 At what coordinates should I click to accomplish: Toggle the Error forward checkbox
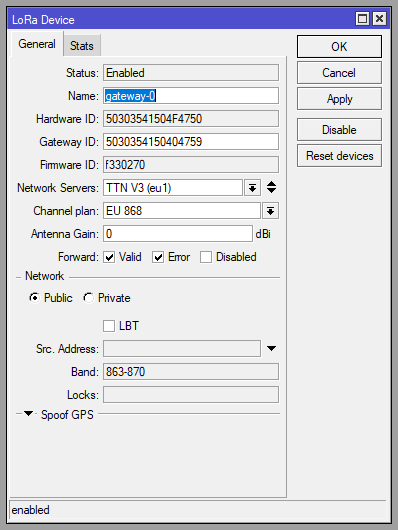point(158,257)
